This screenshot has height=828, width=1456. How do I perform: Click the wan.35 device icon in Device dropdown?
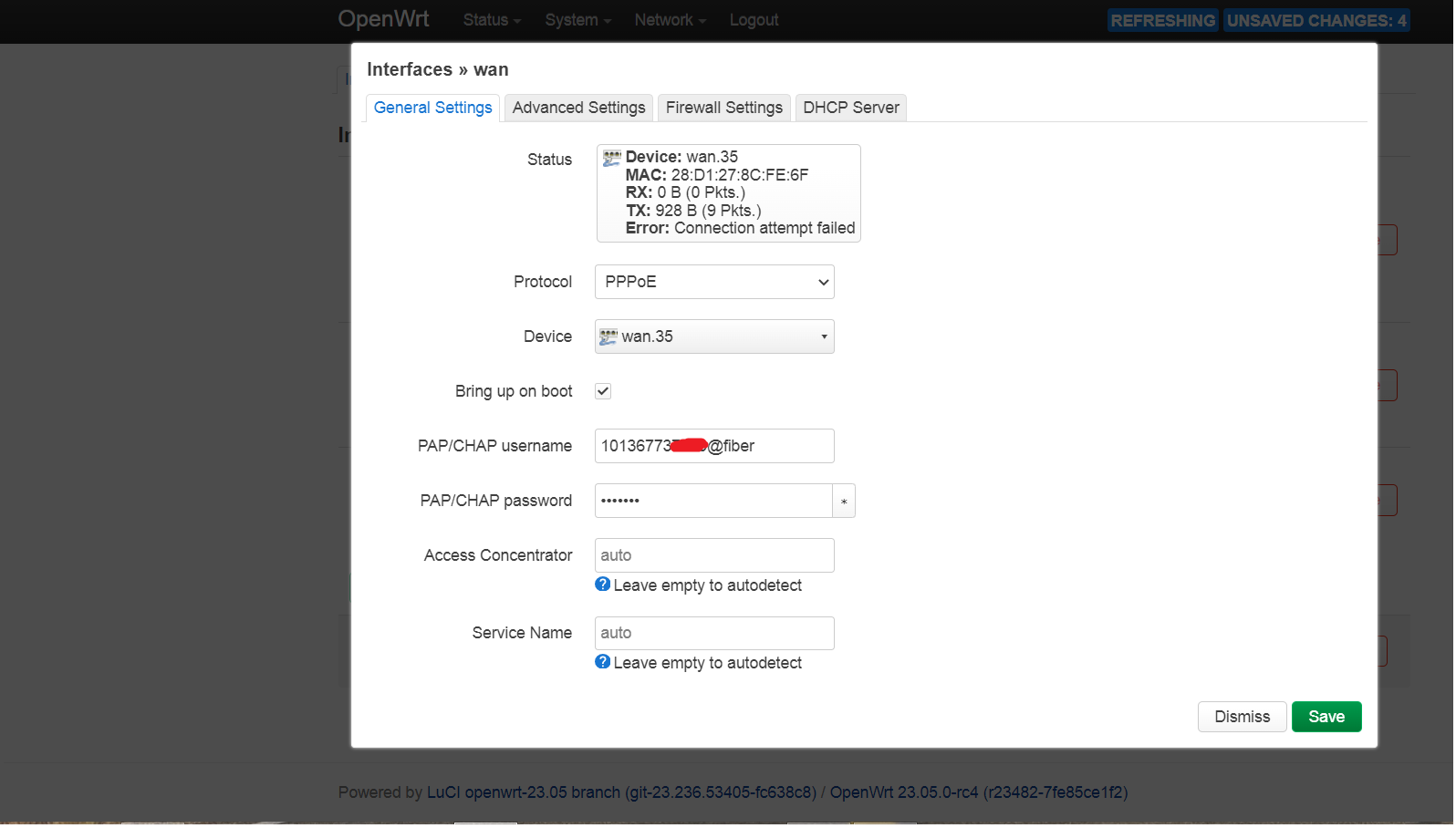pos(608,337)
